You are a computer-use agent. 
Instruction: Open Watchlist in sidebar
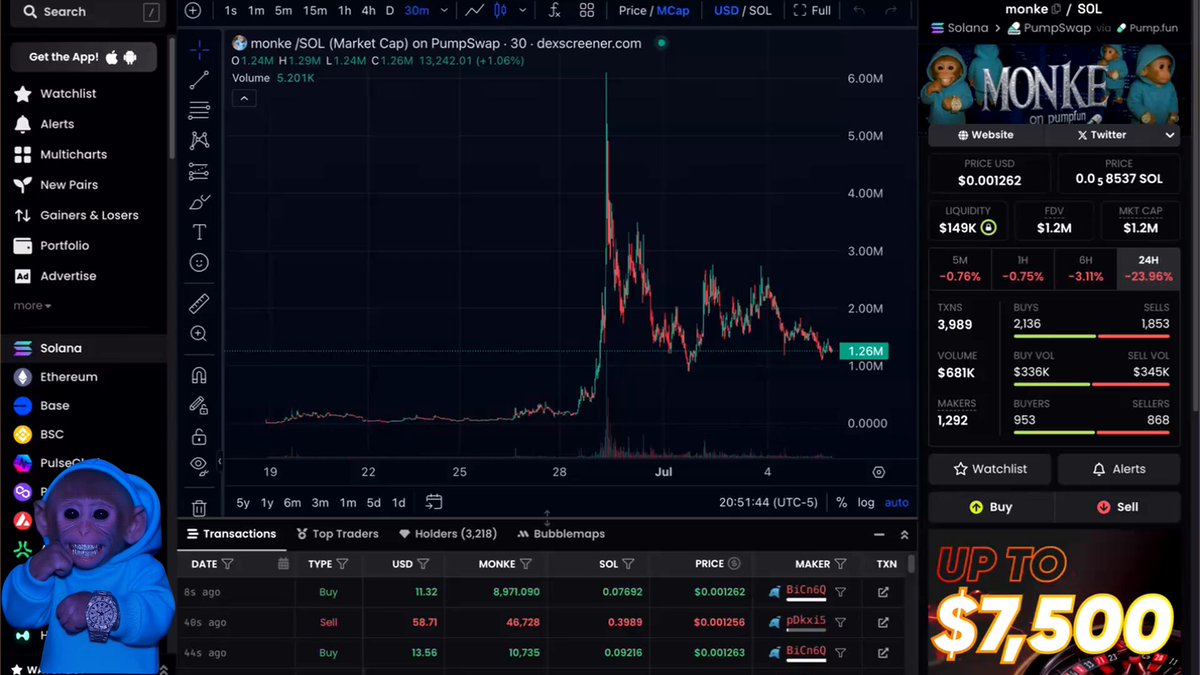[68, 93]
